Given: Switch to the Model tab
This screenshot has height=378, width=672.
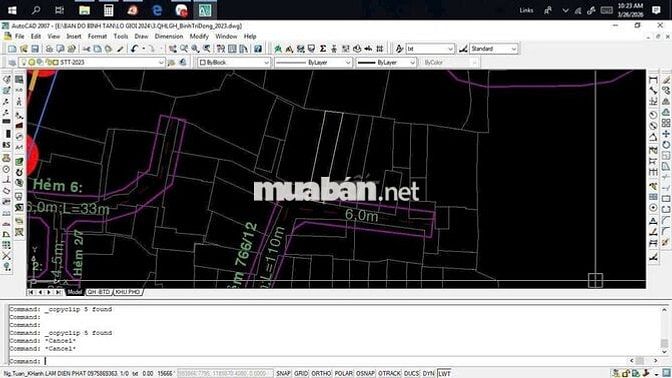Looking at the screenshot, I should coord(75,292).
